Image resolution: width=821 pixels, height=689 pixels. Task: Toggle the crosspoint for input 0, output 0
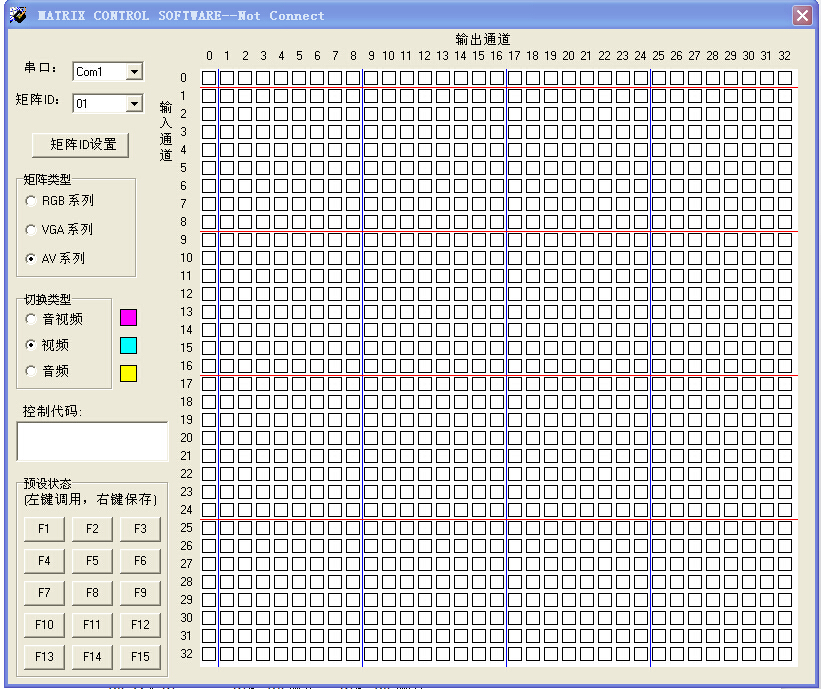(209, 77)
